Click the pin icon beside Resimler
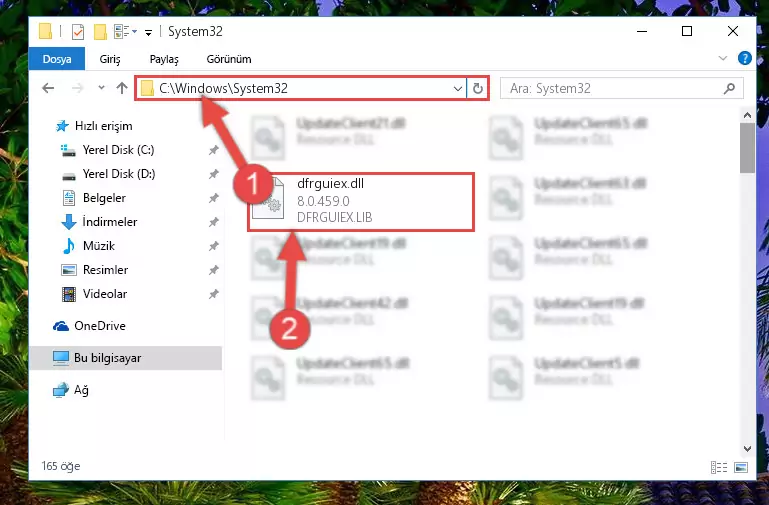Viewport: 769px width, 505px height. [213, 270]
